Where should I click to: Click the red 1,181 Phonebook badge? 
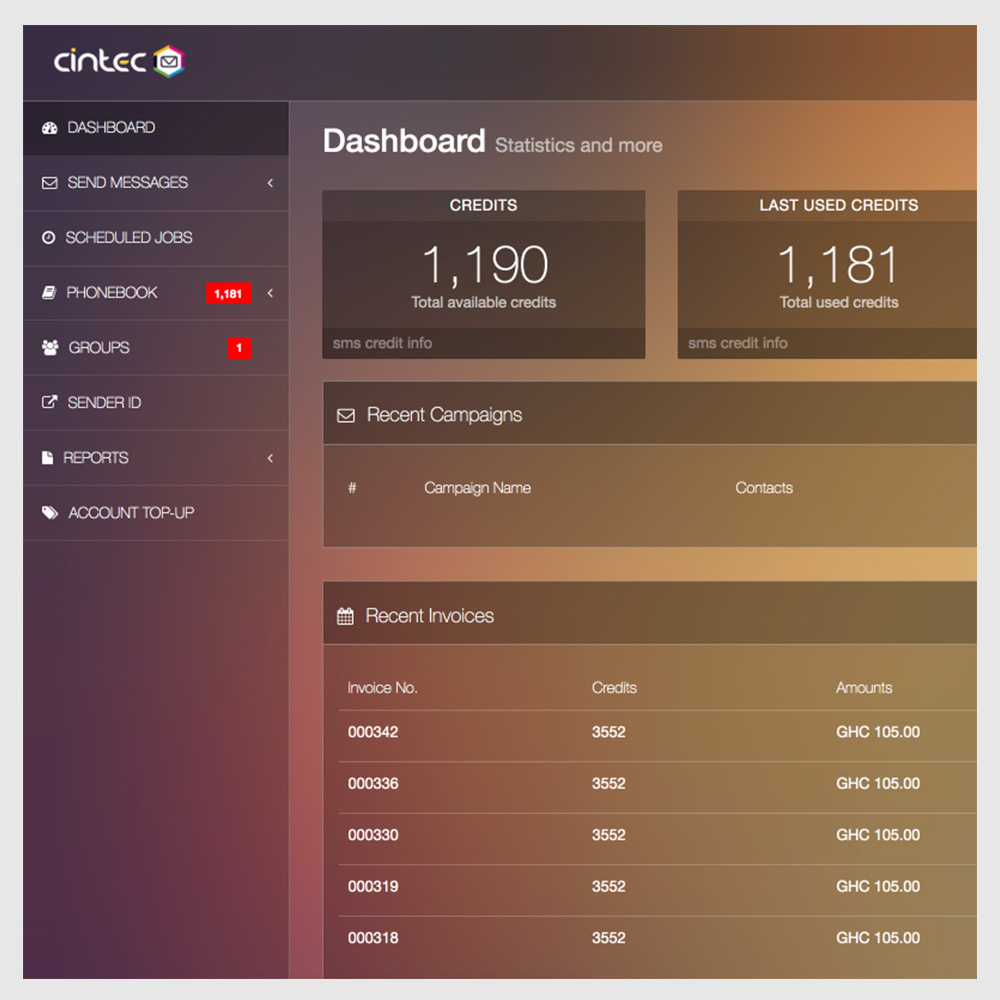228,294
